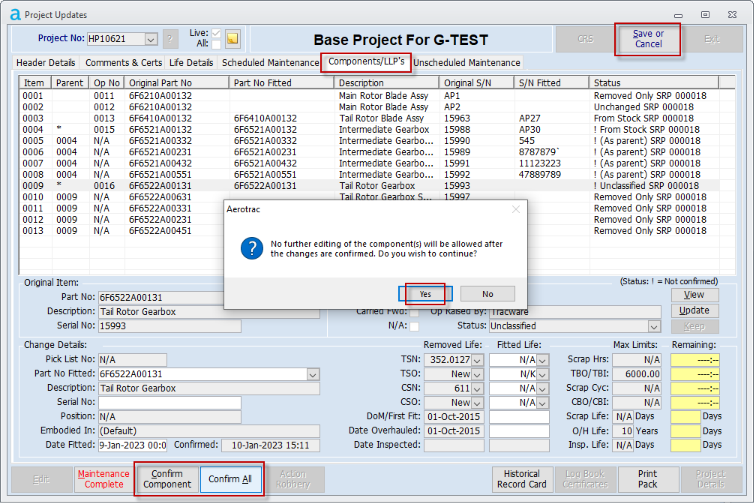Click the Confirm All button
The height and width of the screenshot is (503, 754).
tap(230, 479)
